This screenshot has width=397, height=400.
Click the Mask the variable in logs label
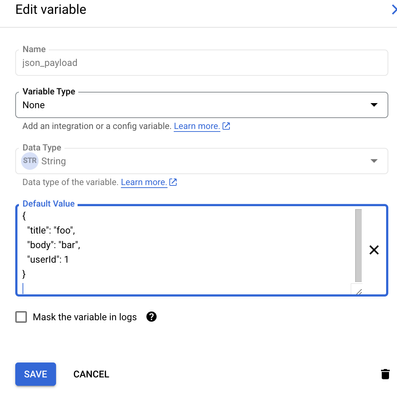click(85, 317)
